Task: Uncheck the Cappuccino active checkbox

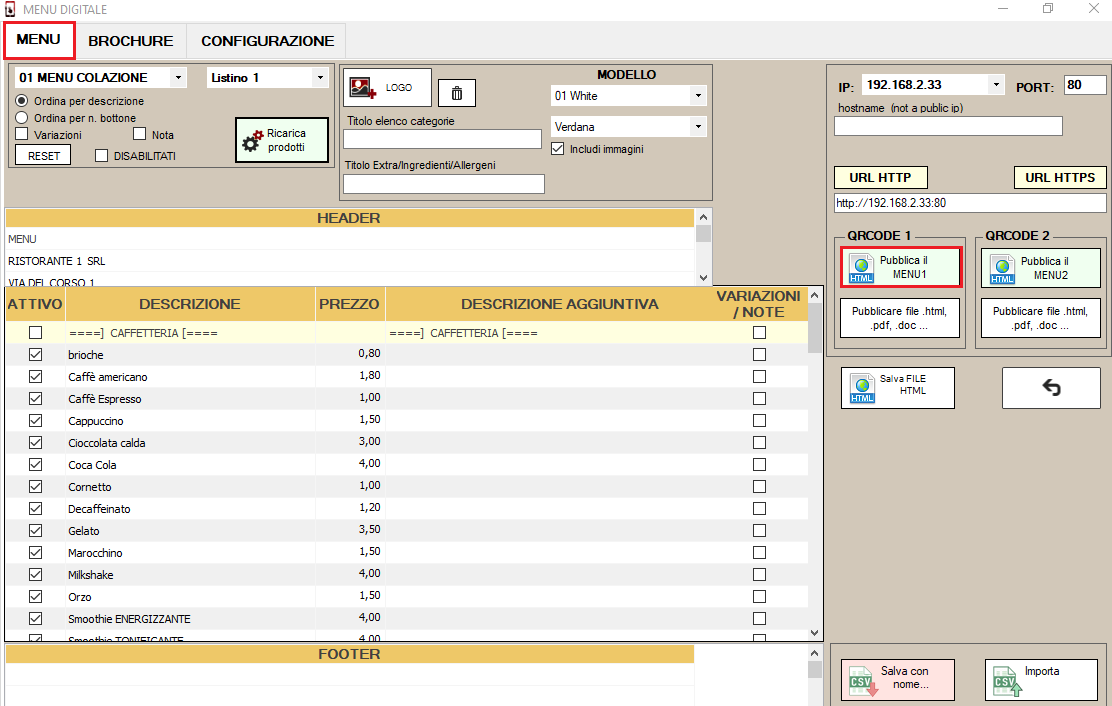Action: (x=36, y=421)
